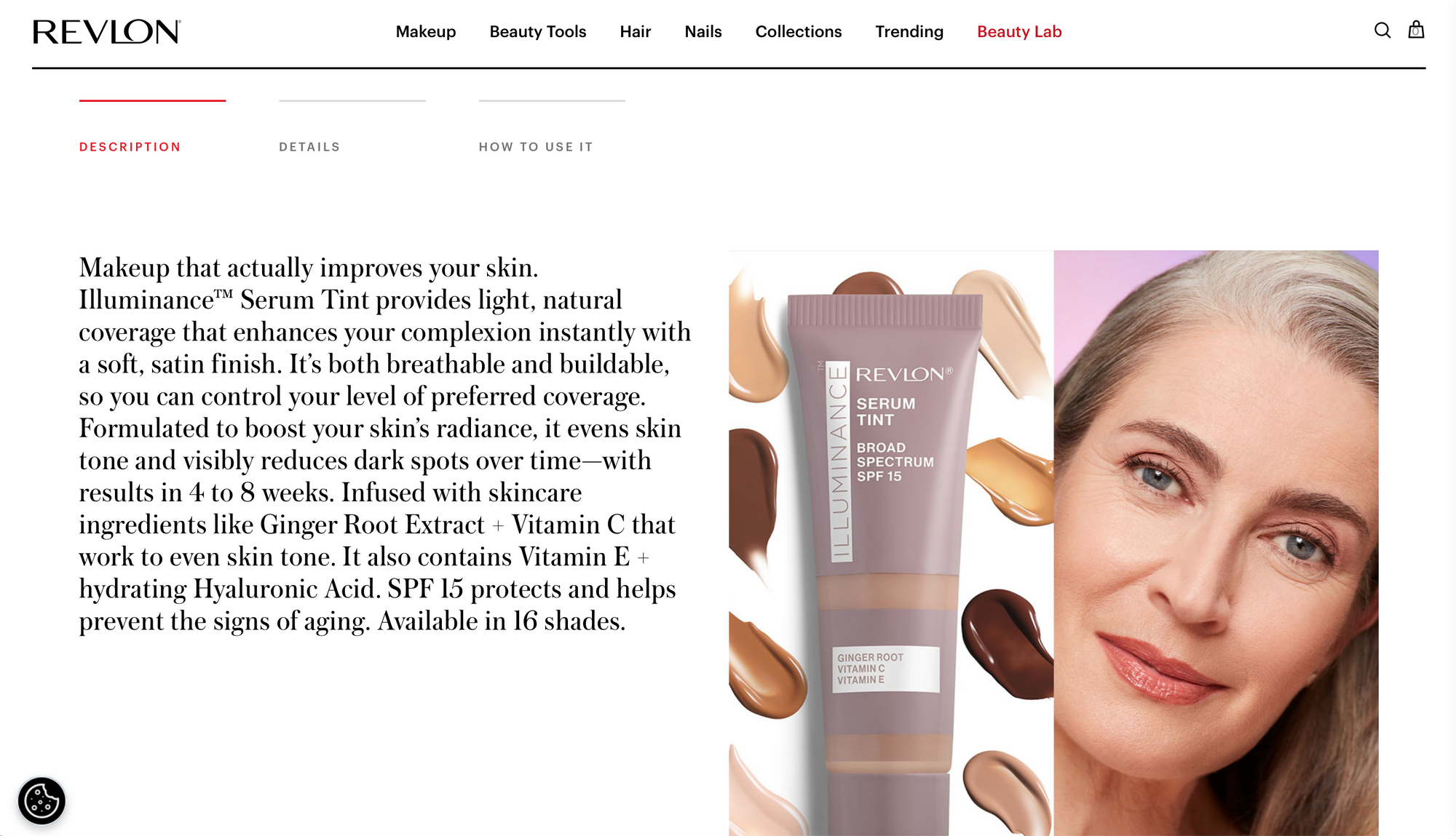Switch to How To Use It tab
This screenshot has height=836, width=1456.
[536, 147]
